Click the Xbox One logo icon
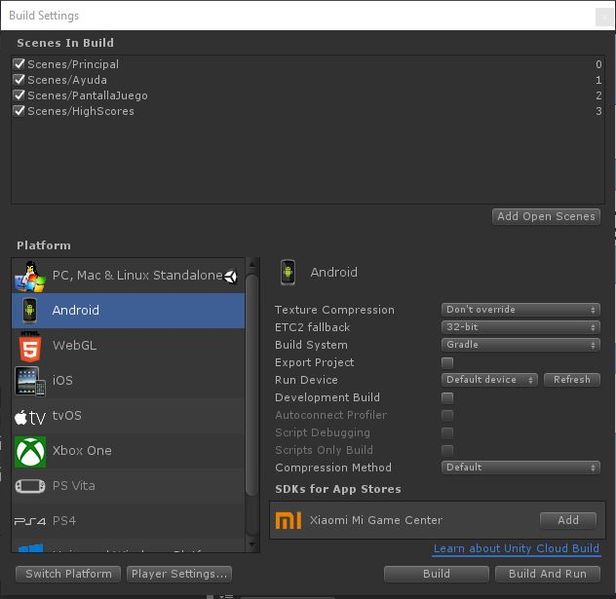This screenshot has width=616, height=599. pos(30,451)
